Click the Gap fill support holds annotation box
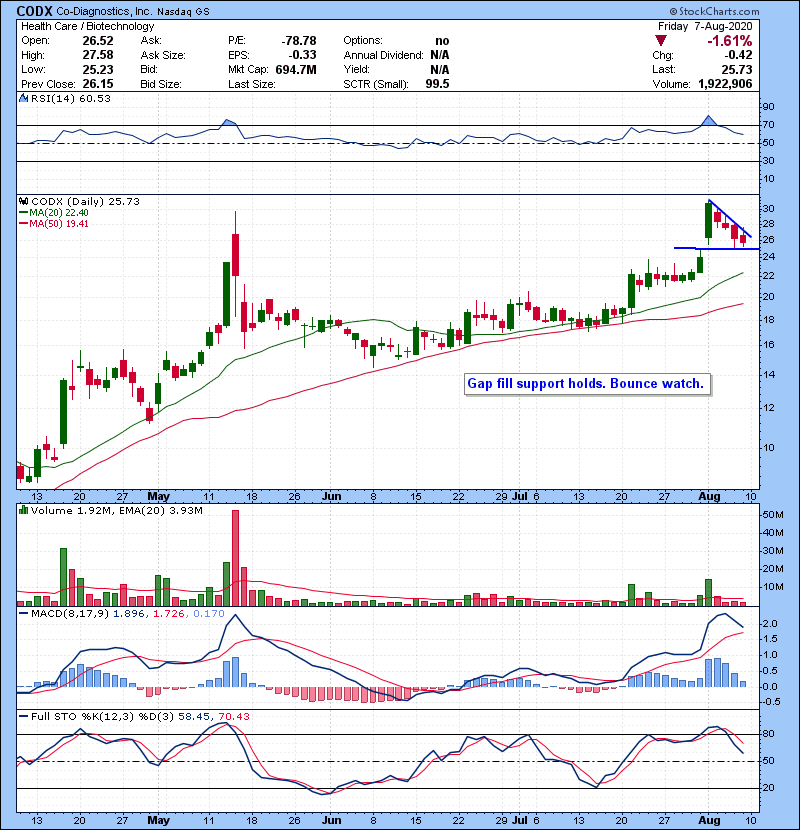The image size is (800, 830). click(587, 384)
